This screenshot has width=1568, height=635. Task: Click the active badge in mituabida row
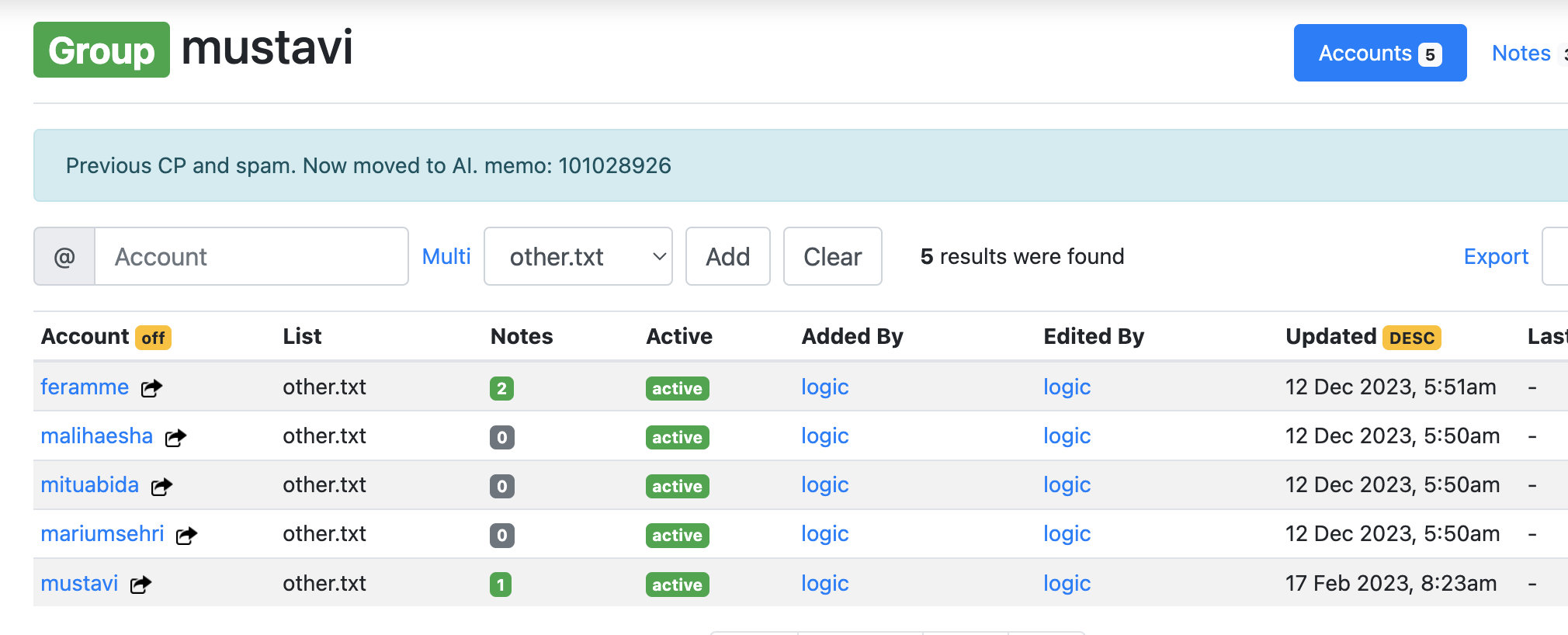(x=678, y=486)
